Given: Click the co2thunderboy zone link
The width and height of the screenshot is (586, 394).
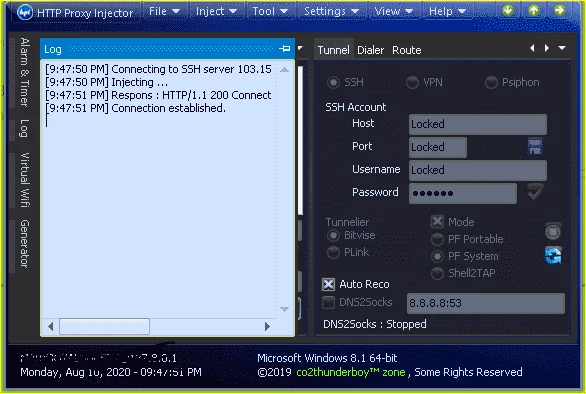Looking at the screenshot, I should coord(351,372).
